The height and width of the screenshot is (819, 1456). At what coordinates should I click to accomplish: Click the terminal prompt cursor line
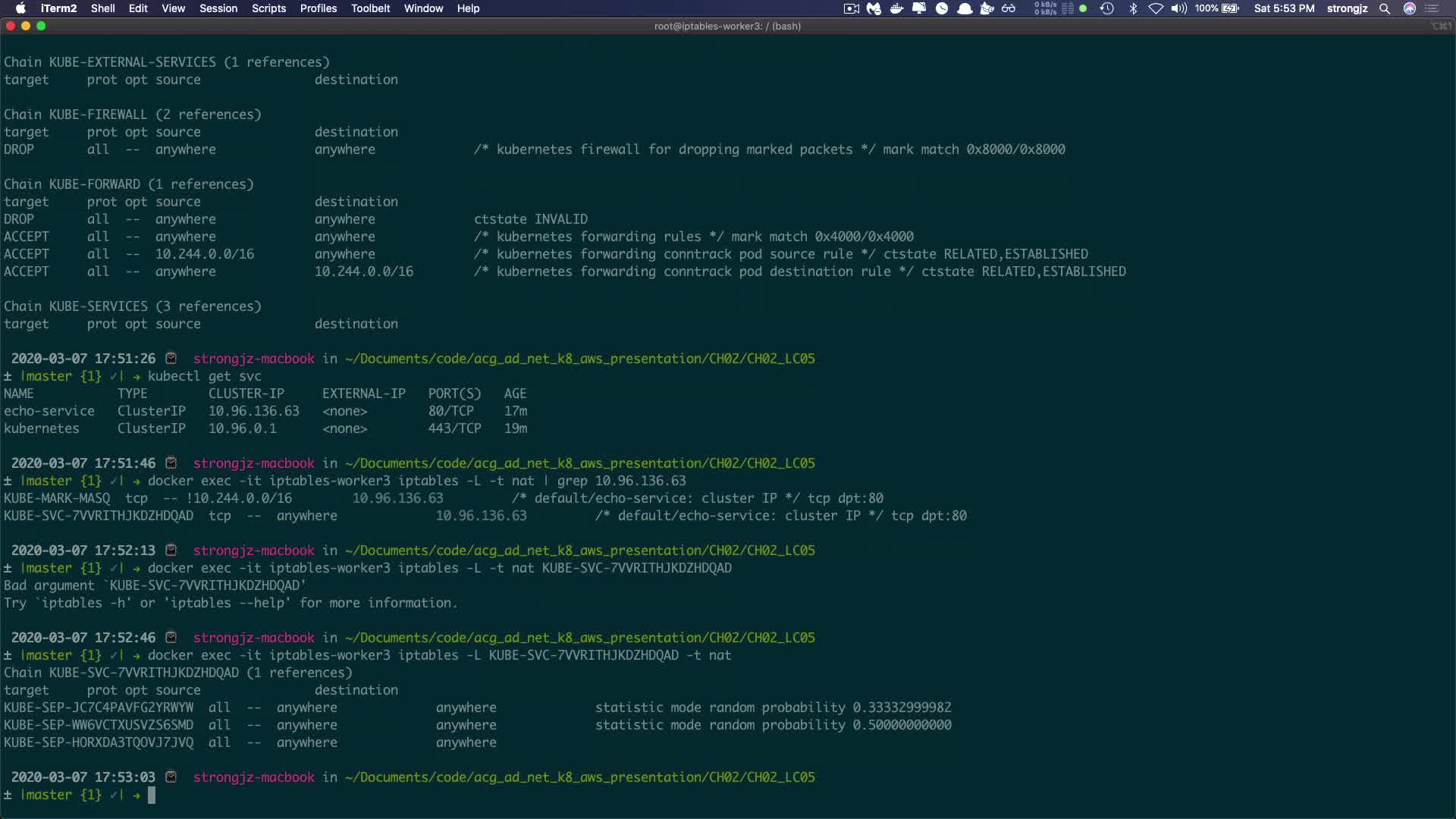click(x=152, y=795)
